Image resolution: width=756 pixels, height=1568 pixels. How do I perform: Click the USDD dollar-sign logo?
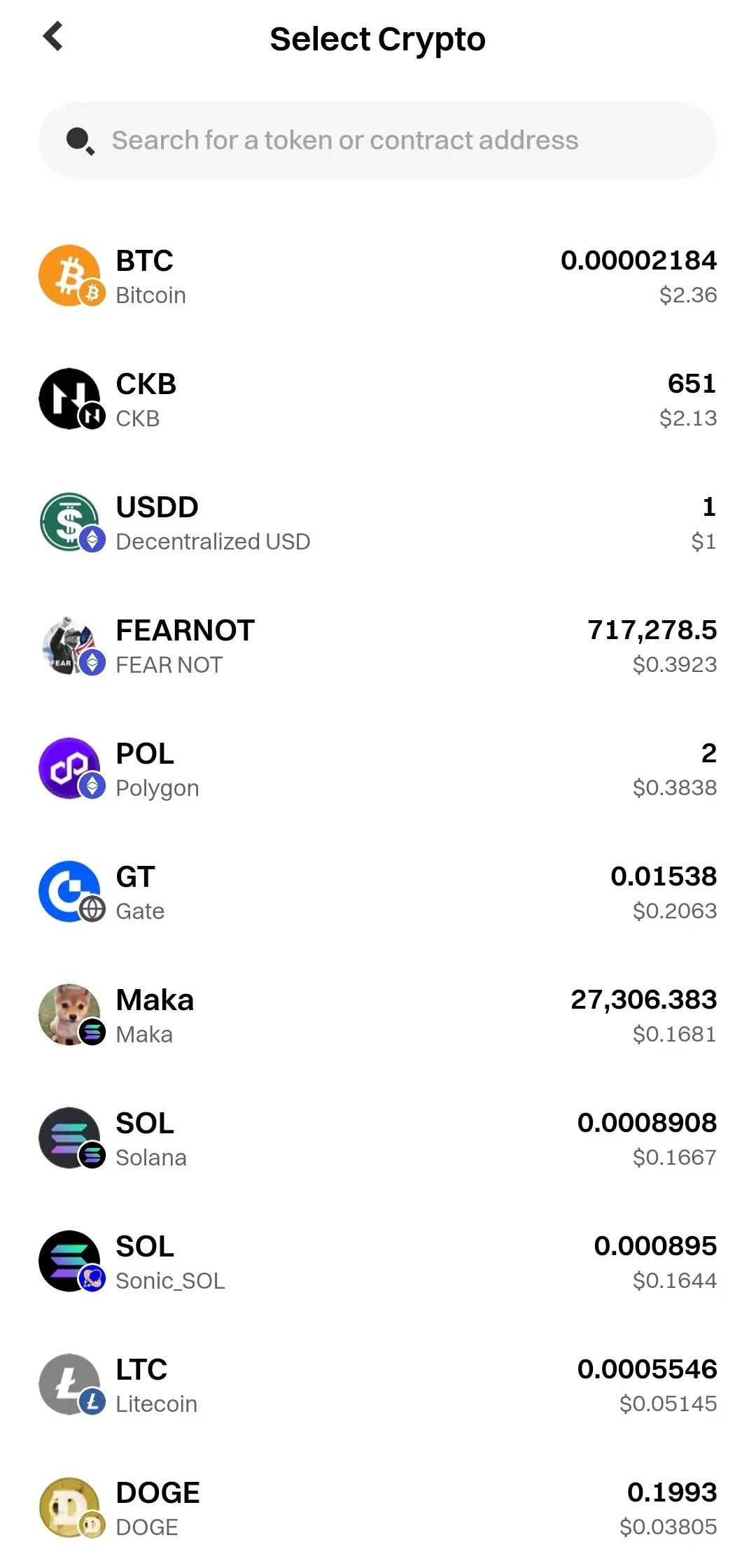pos(69,521)
